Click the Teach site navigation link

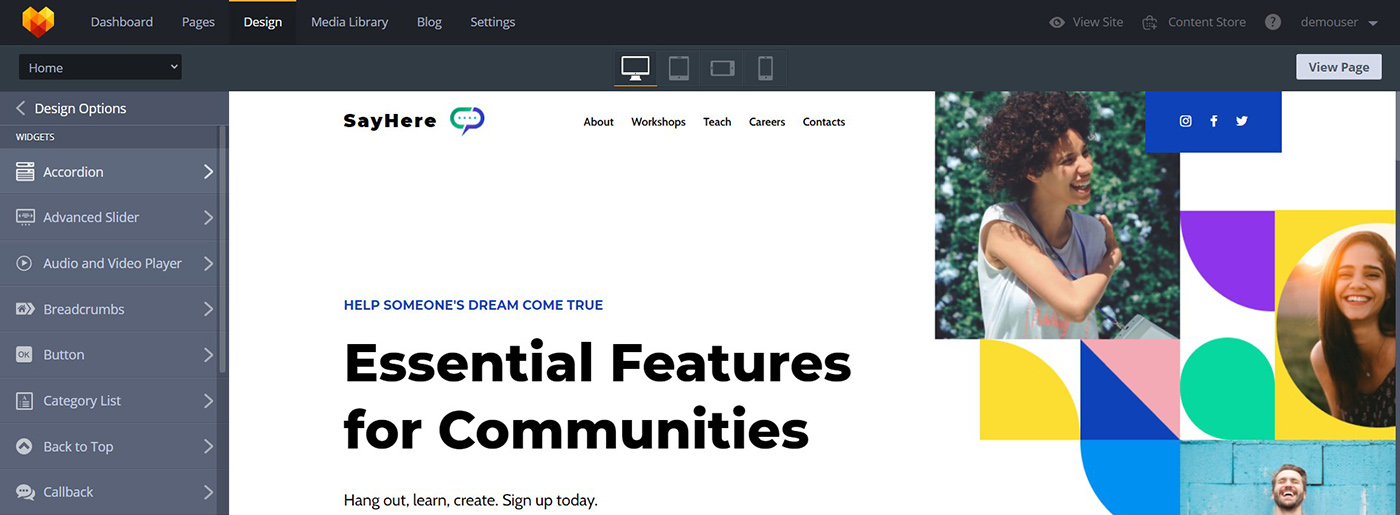[x=717, y=122]
